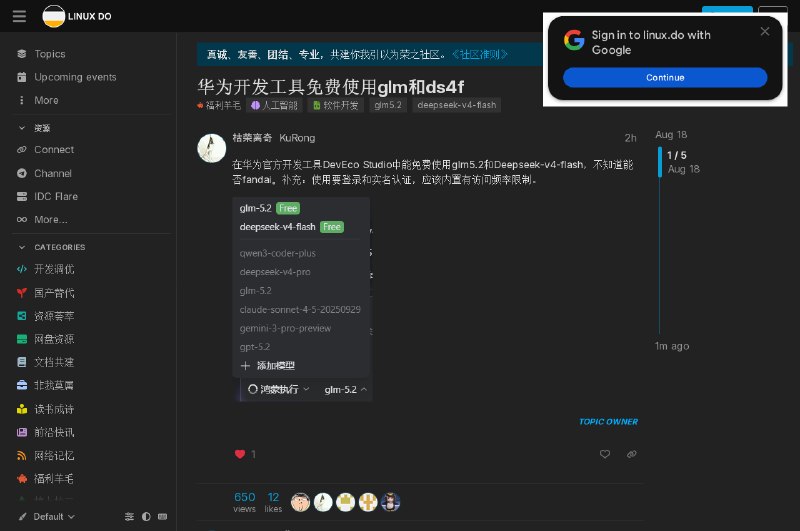Click the 650 views count
This screenshot has height=531, width=800.
coord(244,502)
